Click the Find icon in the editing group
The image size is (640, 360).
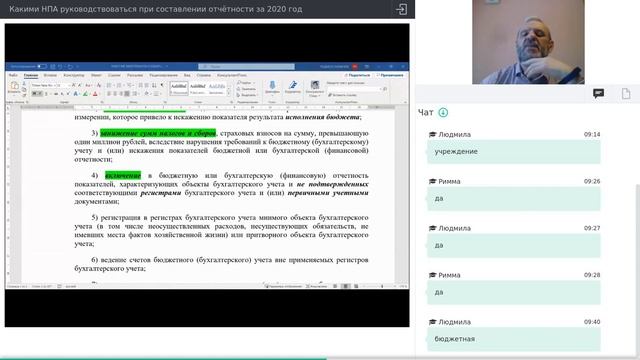245,83
